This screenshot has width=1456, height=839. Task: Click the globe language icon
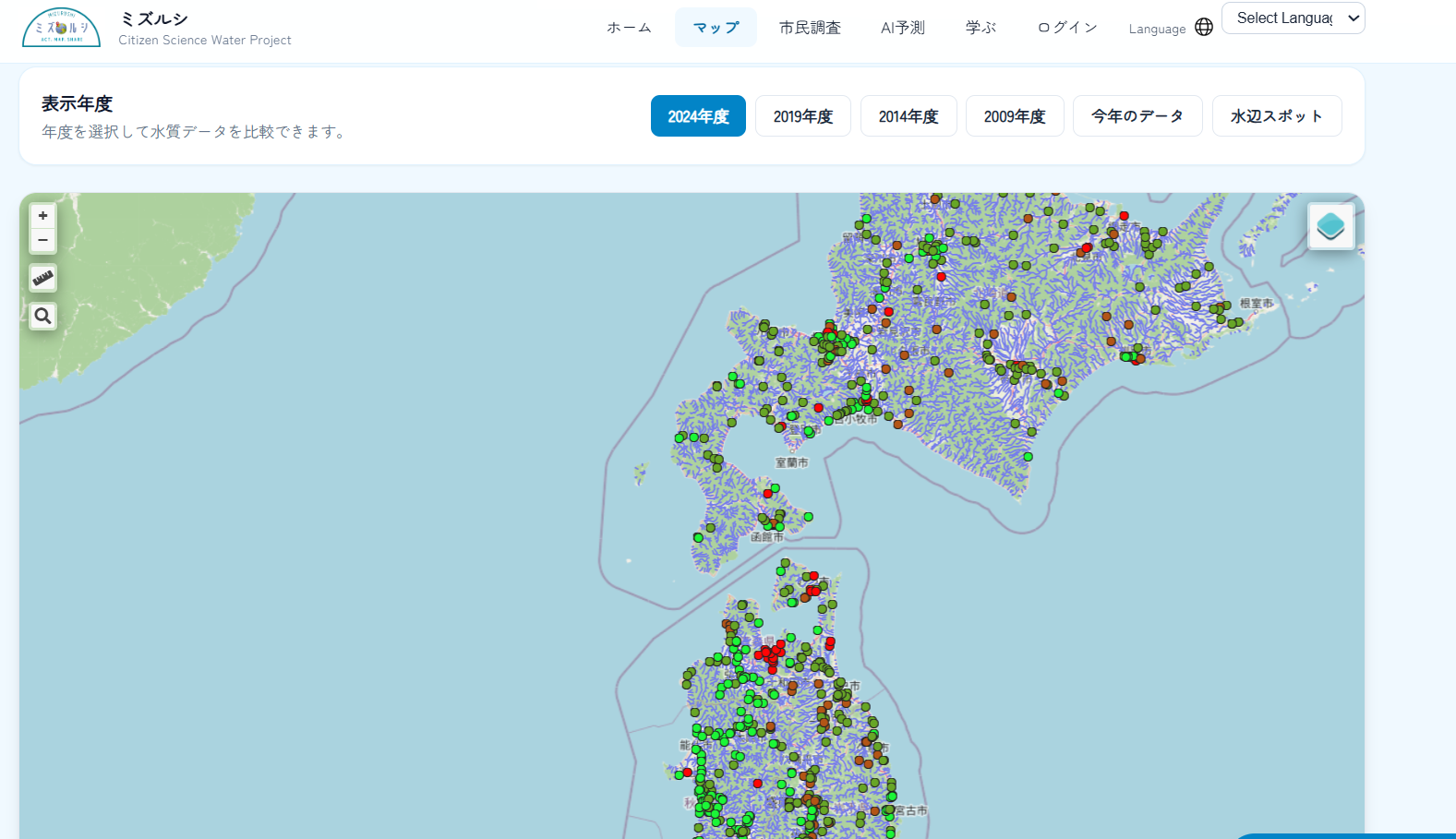pos(1204,27)
